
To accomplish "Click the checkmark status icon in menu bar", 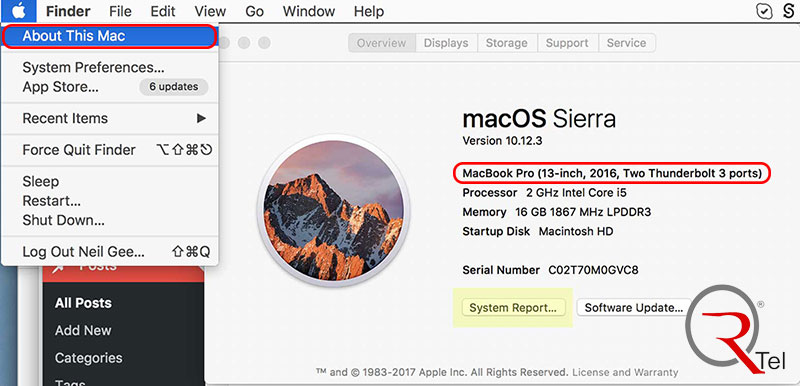I will click(x=764, y=11).
